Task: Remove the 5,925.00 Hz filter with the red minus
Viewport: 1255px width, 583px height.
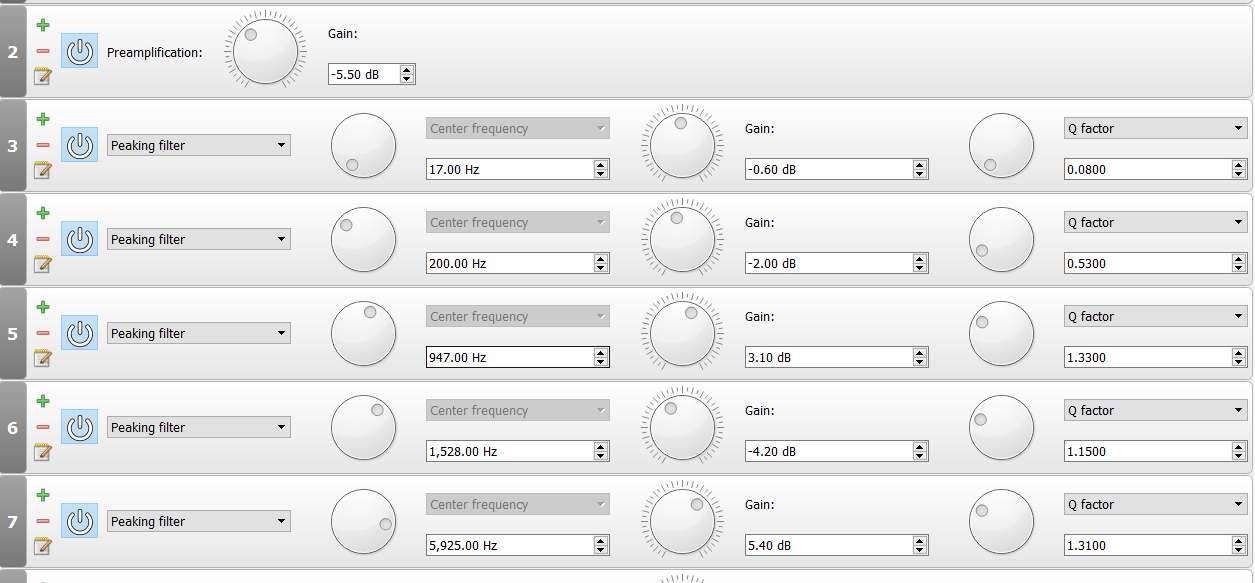Action: coord(42,521)
